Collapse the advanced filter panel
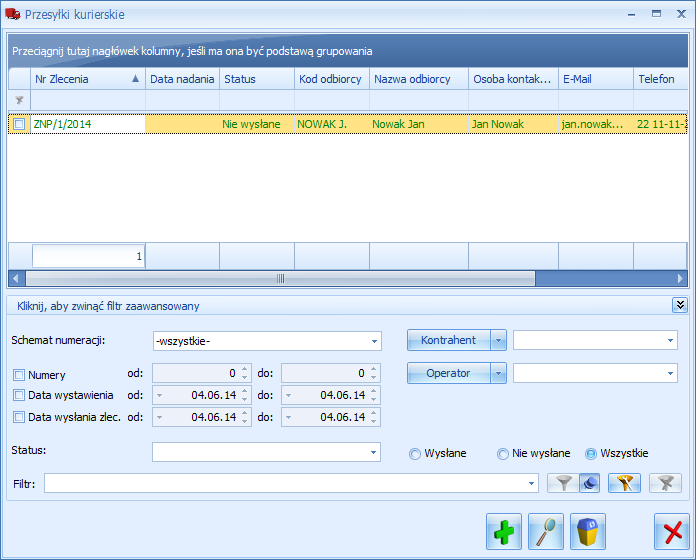This screenshot has height=560, width=696. pyautogui.click(x=680, y=305)
